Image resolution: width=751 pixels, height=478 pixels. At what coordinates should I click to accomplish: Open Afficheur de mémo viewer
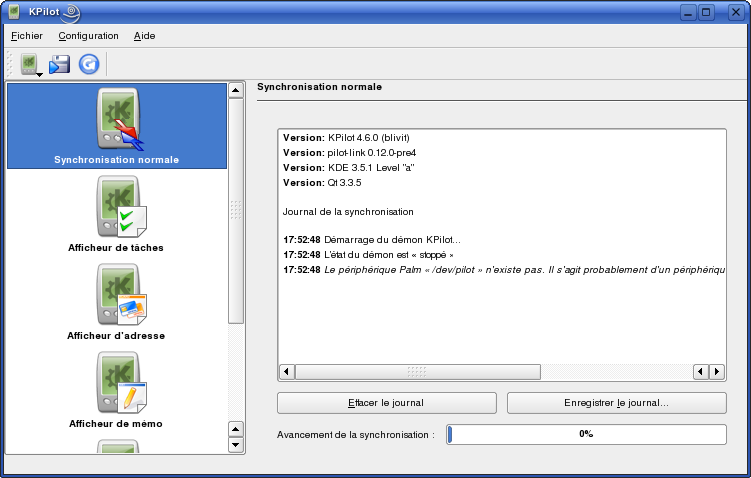point(116,390)
